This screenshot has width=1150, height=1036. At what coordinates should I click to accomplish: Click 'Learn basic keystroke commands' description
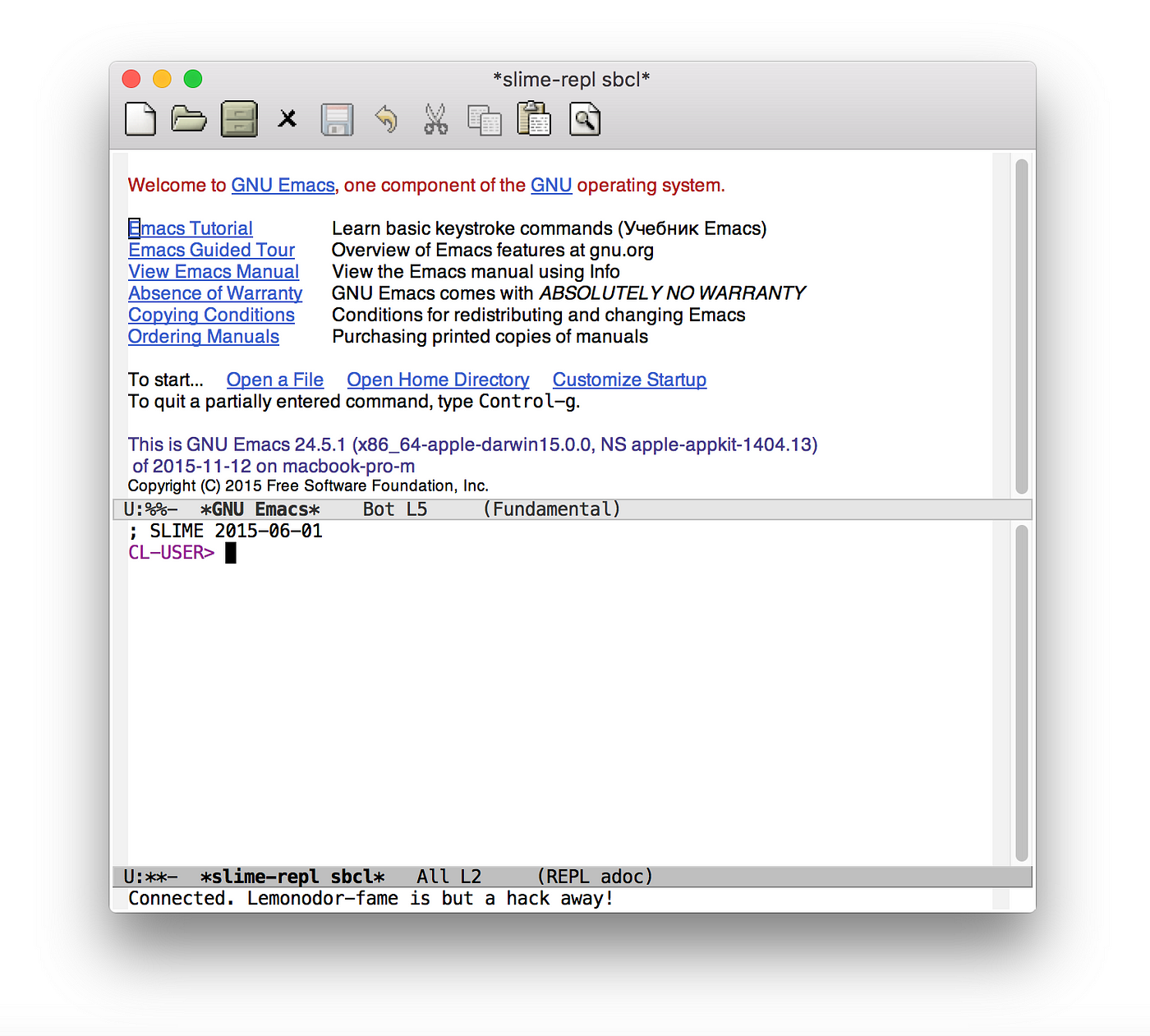[x=549, y=228]
